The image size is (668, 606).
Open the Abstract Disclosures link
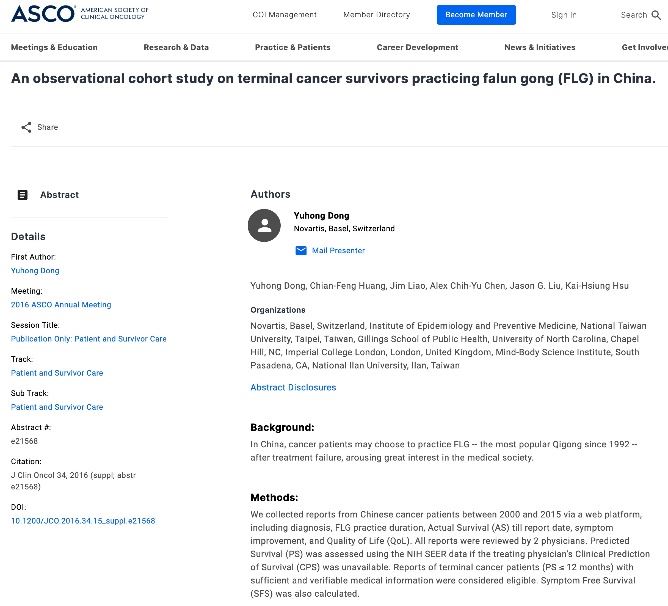[293, 387]
